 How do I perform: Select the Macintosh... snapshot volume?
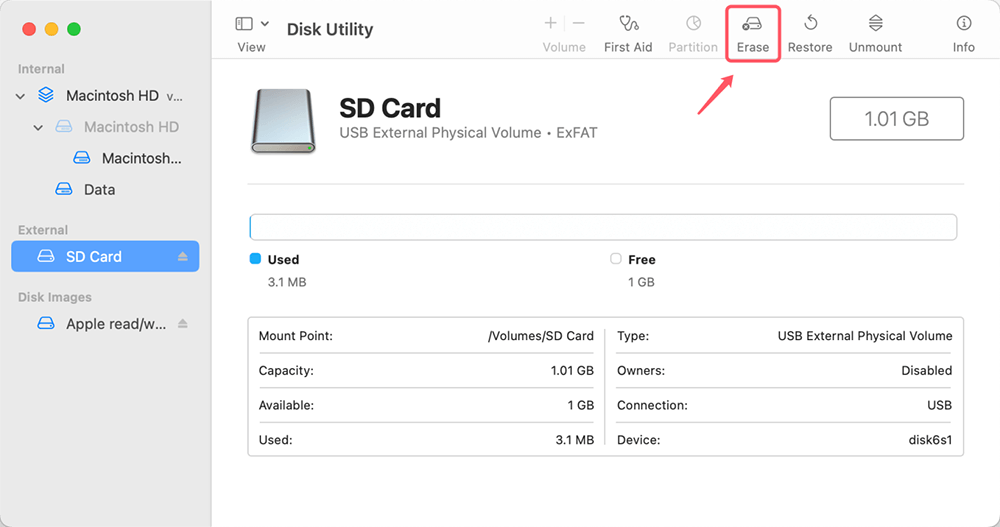pyautogui.click(x=142, y=158)
